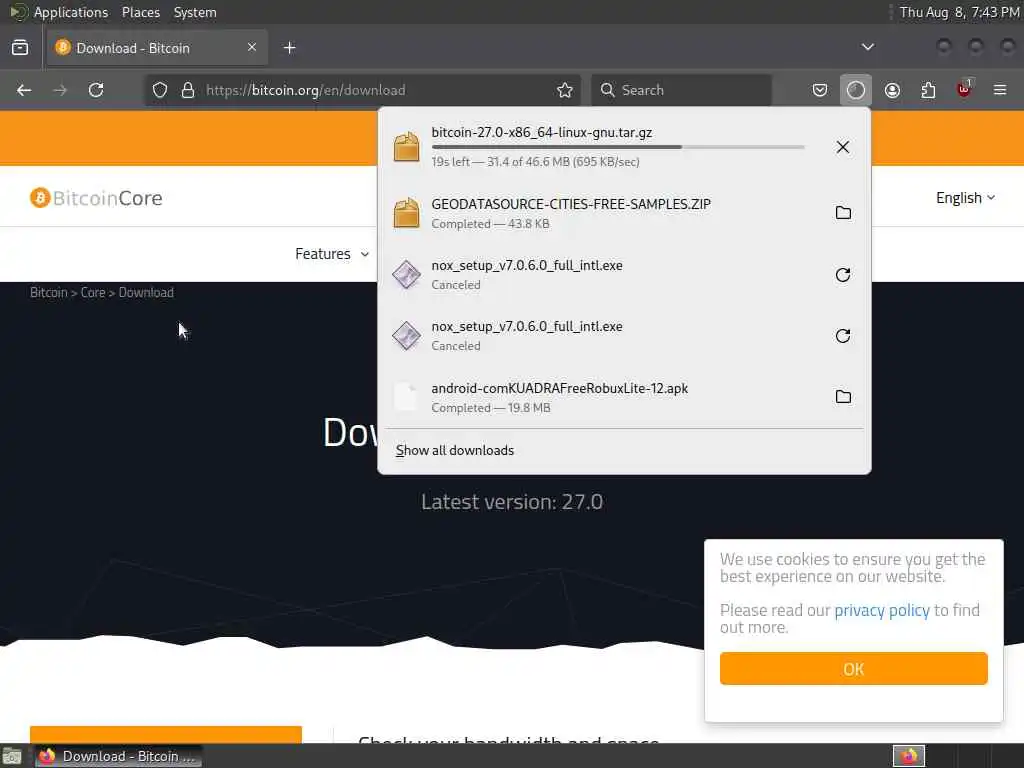Open the Places menu
This screenshot has height=768, width=1024.
140,12
